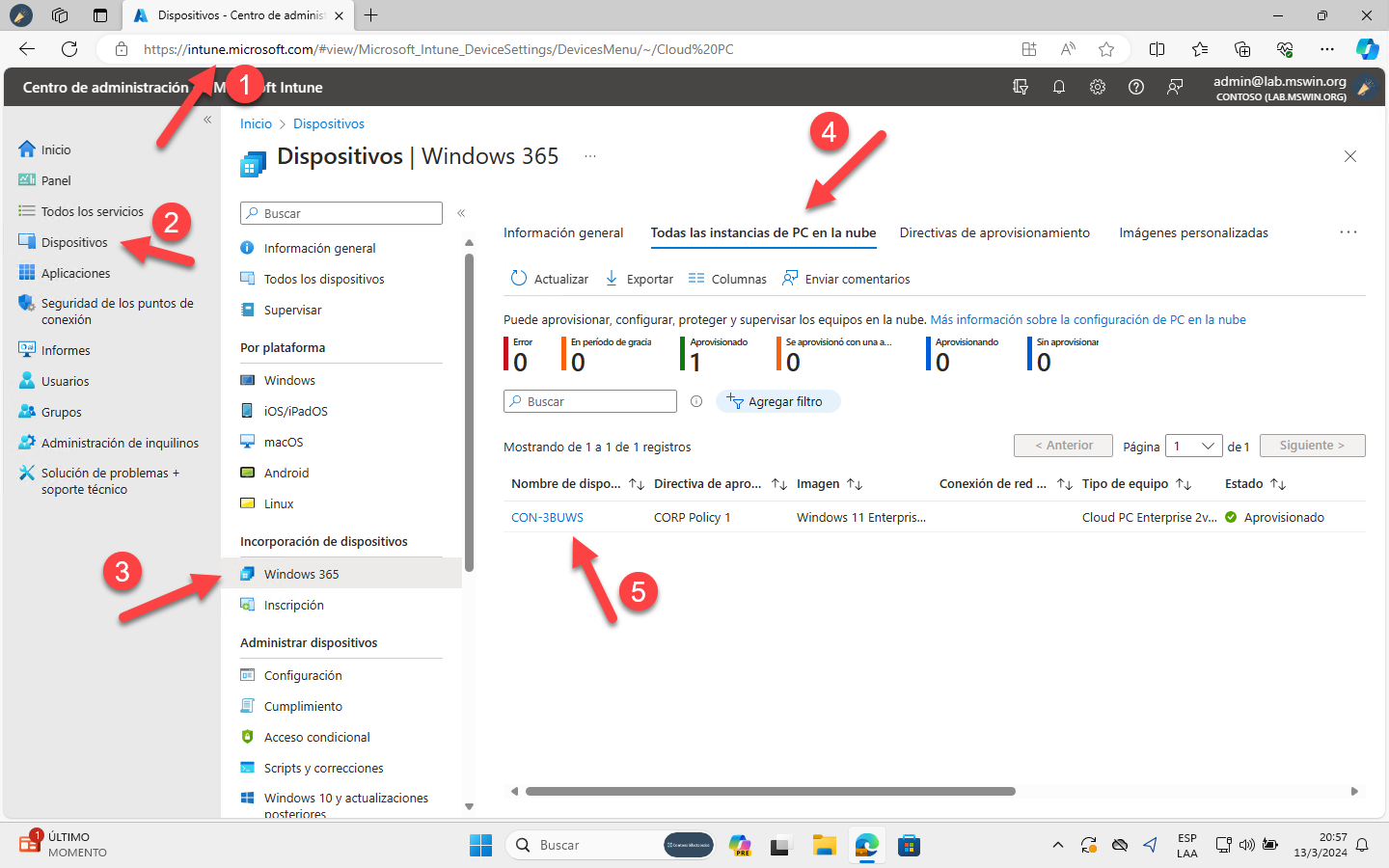Expand the tab overflow ellipsis menu

point(1348,232)
